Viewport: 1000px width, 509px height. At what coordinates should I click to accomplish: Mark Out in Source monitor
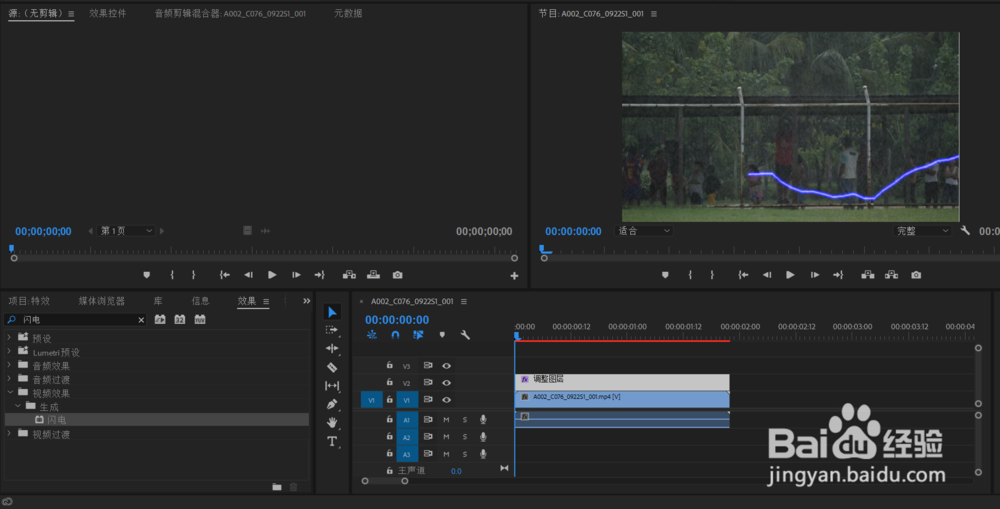point(193,275)
